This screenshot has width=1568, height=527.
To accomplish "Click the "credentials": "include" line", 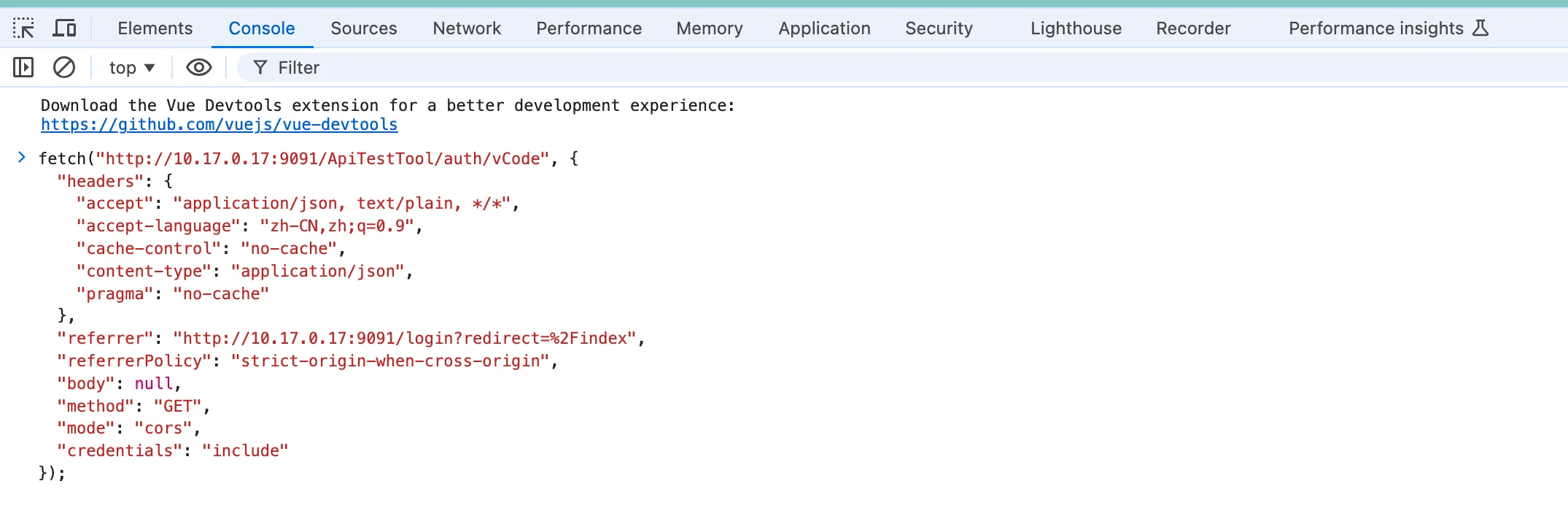I will tap(173, 451).
